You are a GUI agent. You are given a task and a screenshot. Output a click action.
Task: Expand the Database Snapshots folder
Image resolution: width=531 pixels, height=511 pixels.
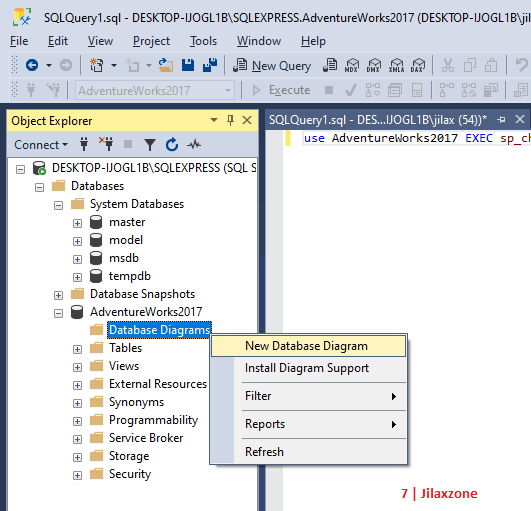59,295
